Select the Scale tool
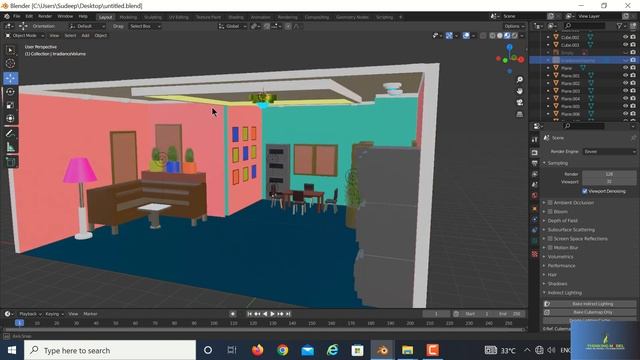This screenshot has height=360, width=640. (11, 105)
